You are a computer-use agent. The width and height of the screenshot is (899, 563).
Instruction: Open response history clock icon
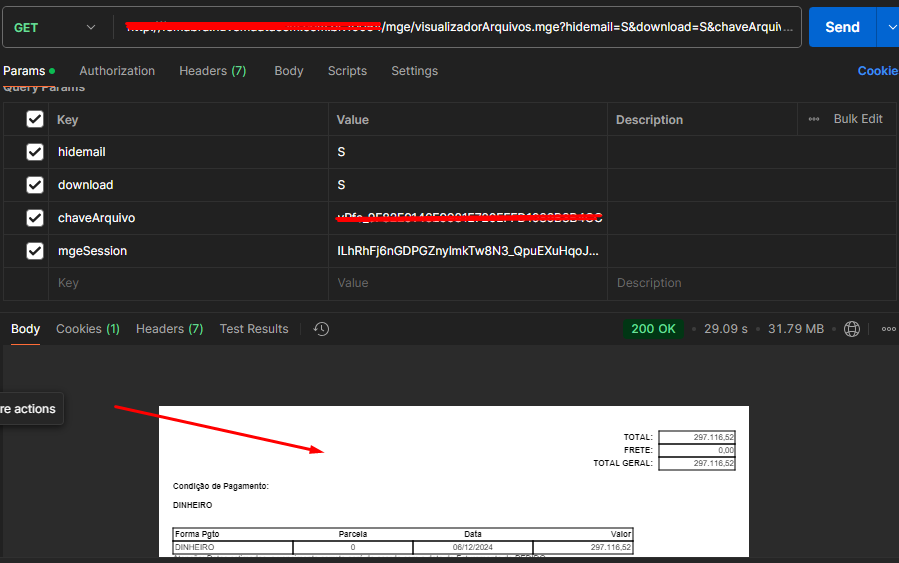click(321, 329)
